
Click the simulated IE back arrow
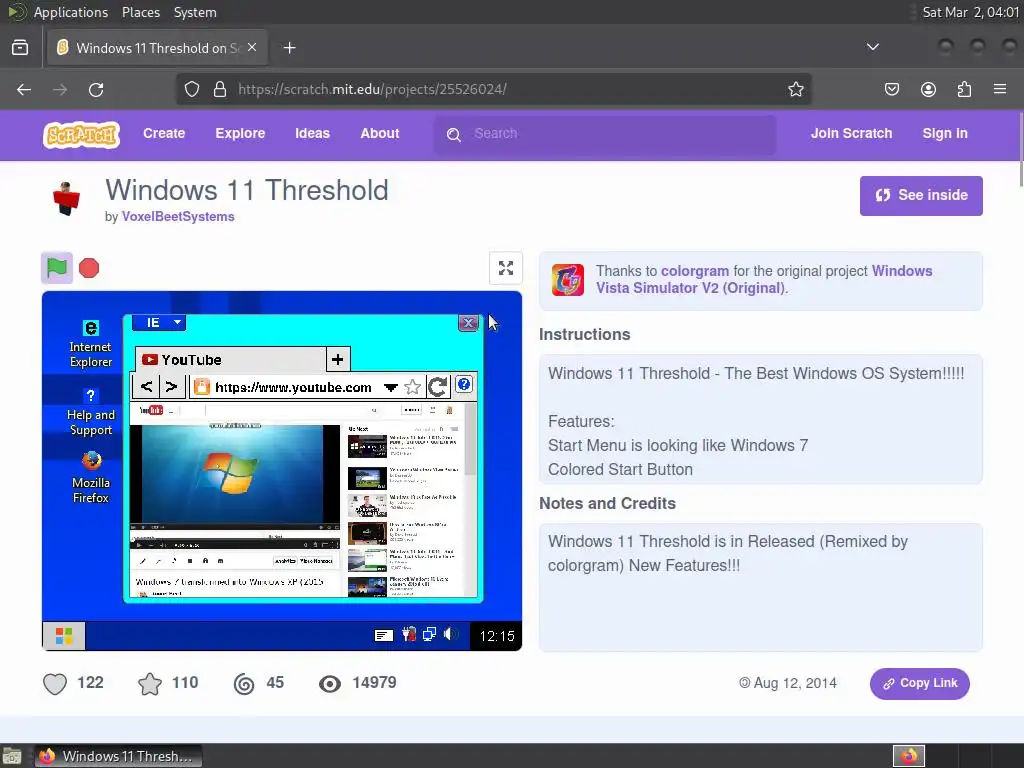(146, 387)
